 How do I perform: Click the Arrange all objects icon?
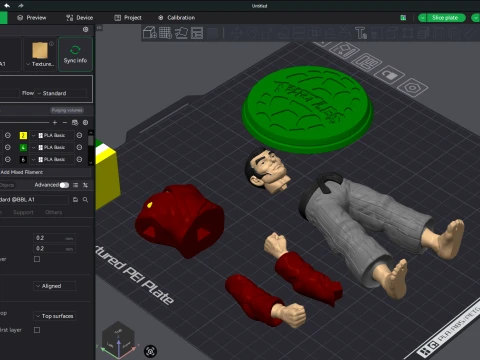[197, 33]
